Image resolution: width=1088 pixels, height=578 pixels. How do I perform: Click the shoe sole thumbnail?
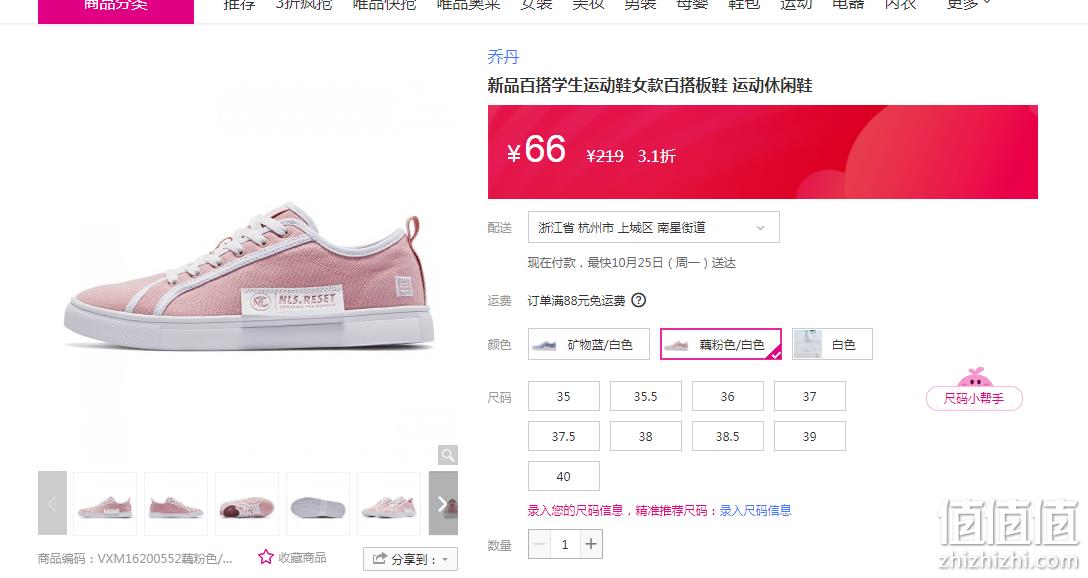tap(318, 504)
